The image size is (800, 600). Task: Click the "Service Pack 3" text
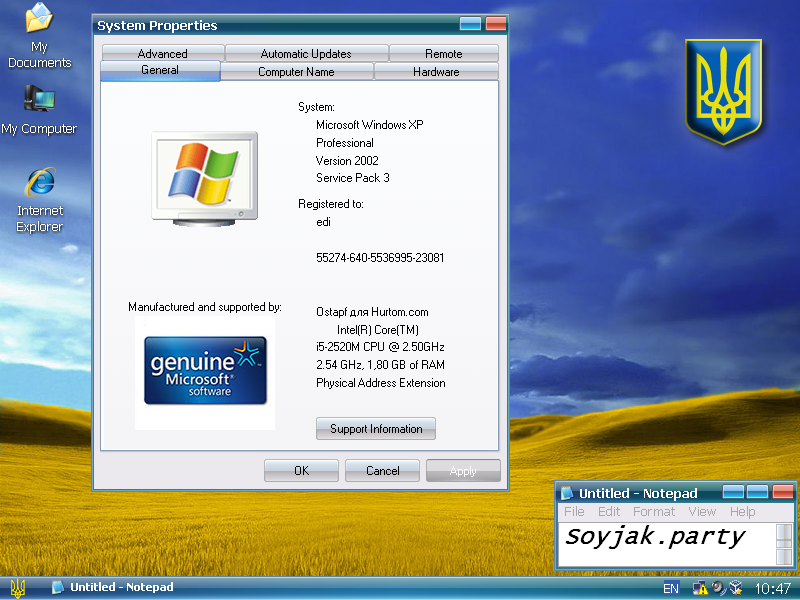(x=353, y=178)
